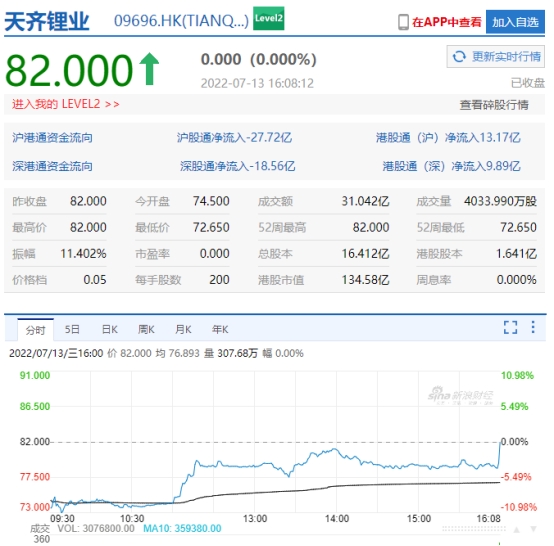554x546 pixels.
Task: Click the refresh icon in 更新实时行情
Action: coord(459,57)
